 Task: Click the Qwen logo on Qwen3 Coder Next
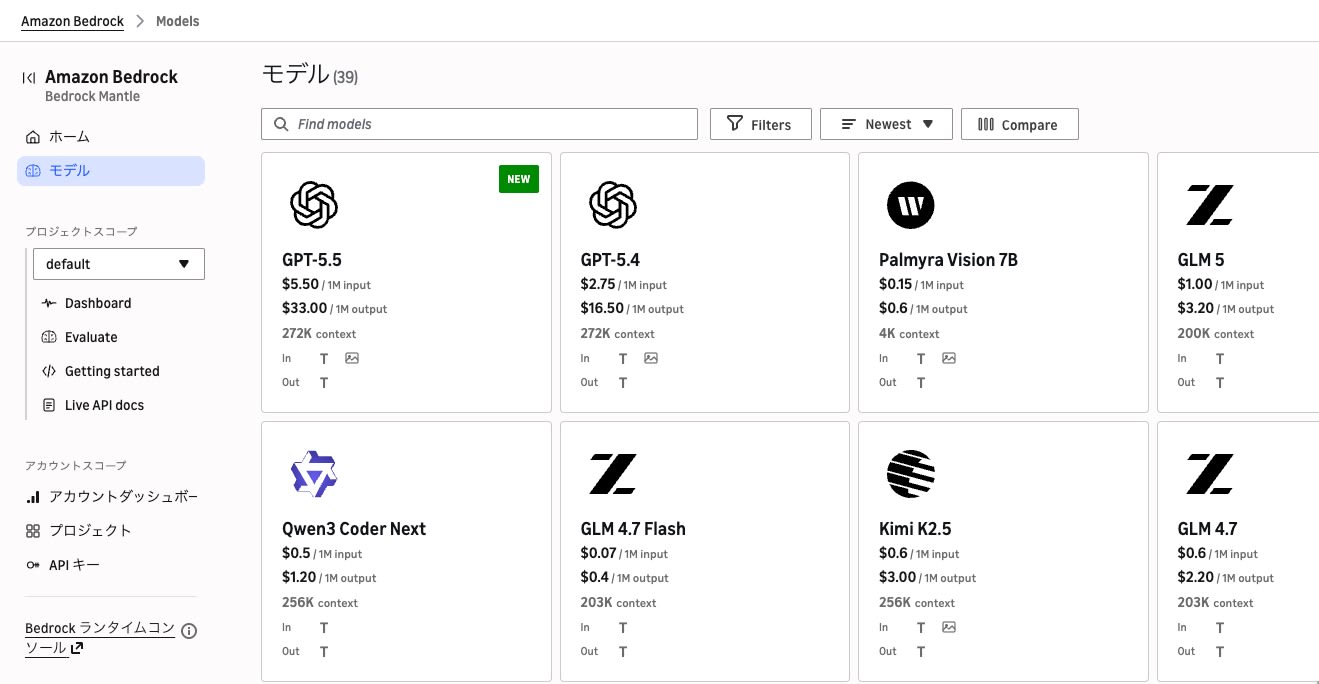point(313,474)
